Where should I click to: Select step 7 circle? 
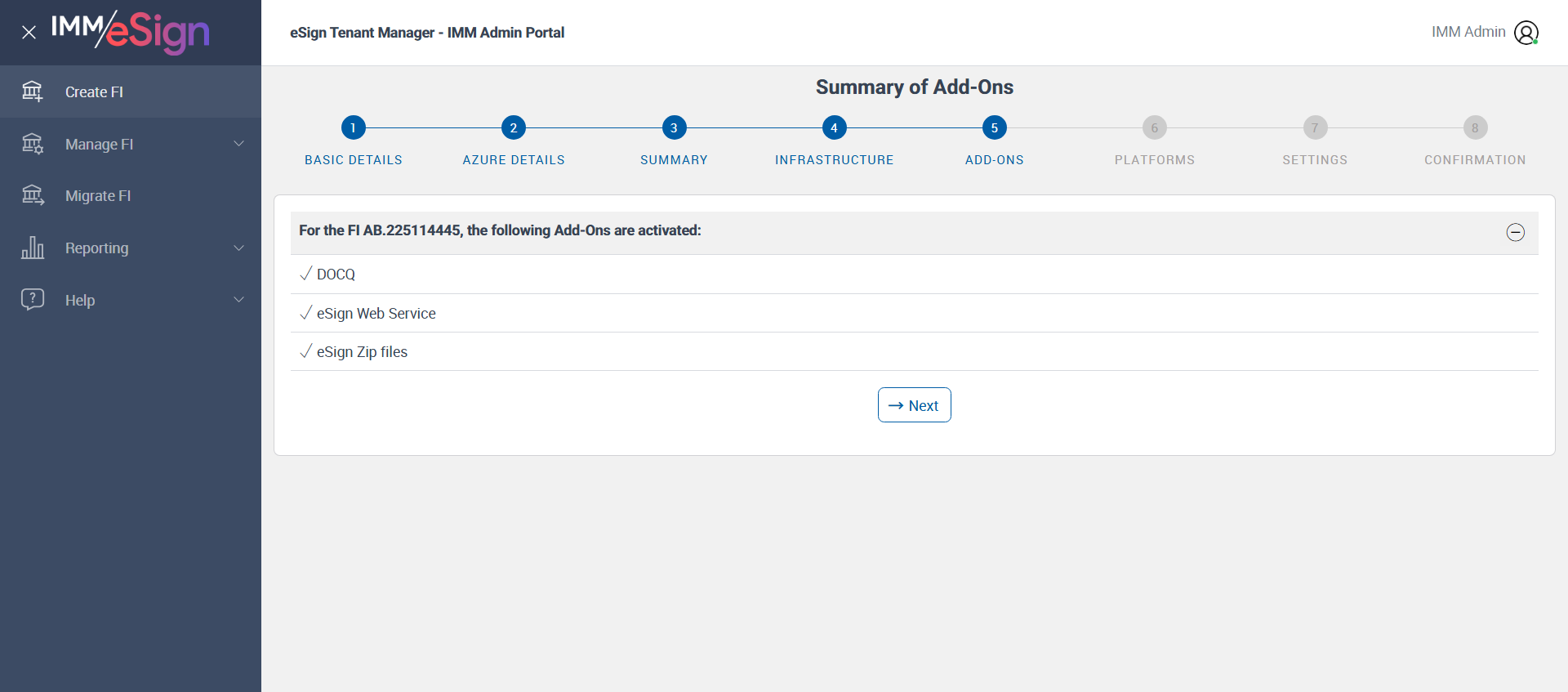1315,127
